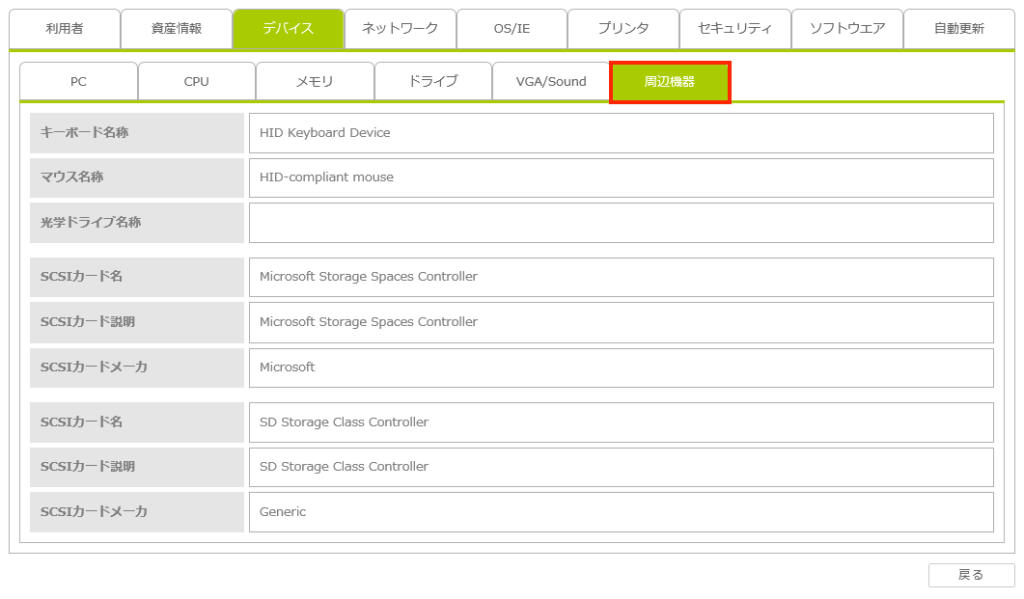Select the 自動更新 tab

[959, 29]
